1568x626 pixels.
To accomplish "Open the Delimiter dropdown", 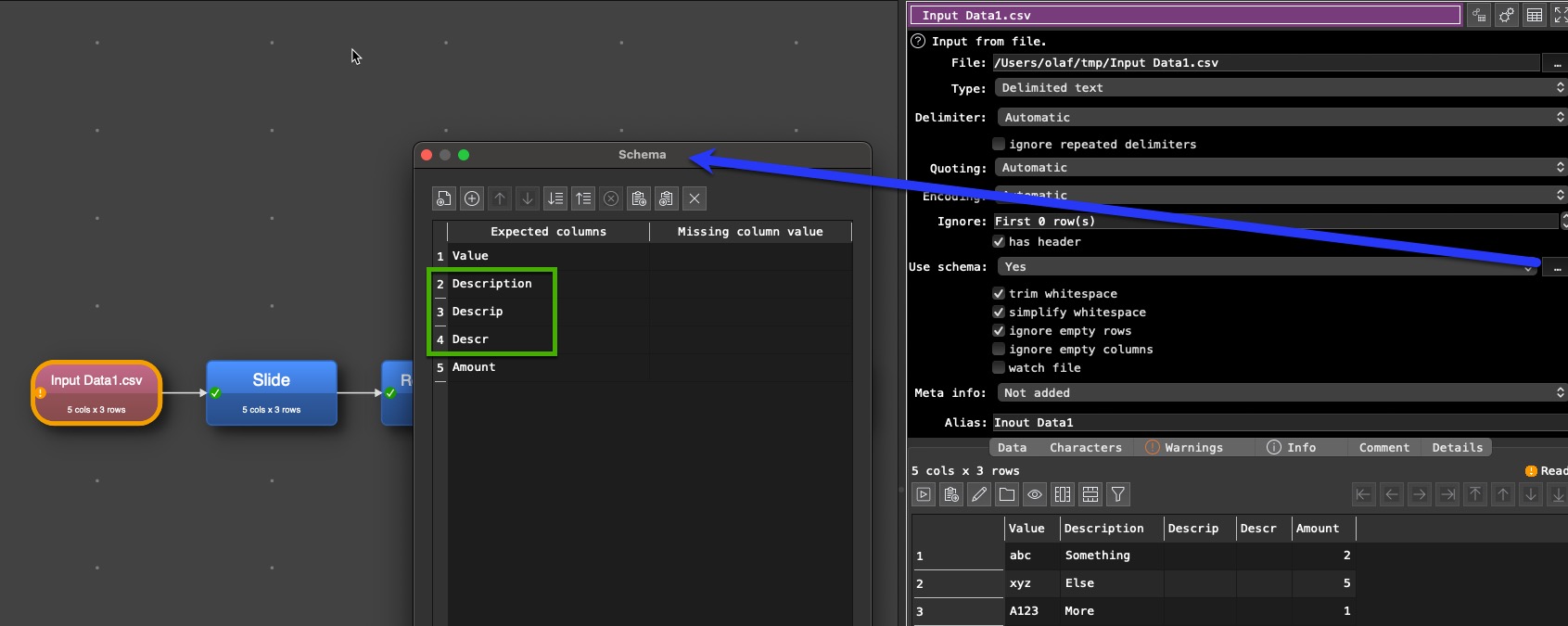I will point(1282,117).
